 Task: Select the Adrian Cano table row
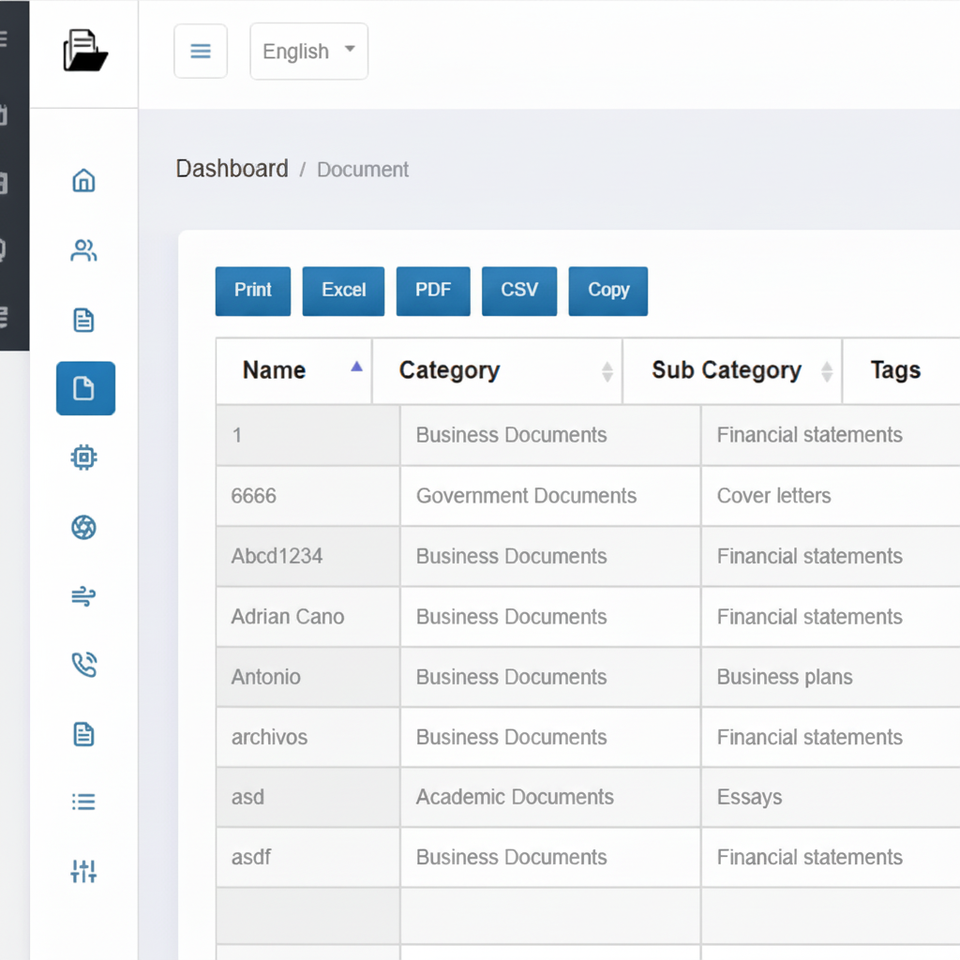pos(288,617)
